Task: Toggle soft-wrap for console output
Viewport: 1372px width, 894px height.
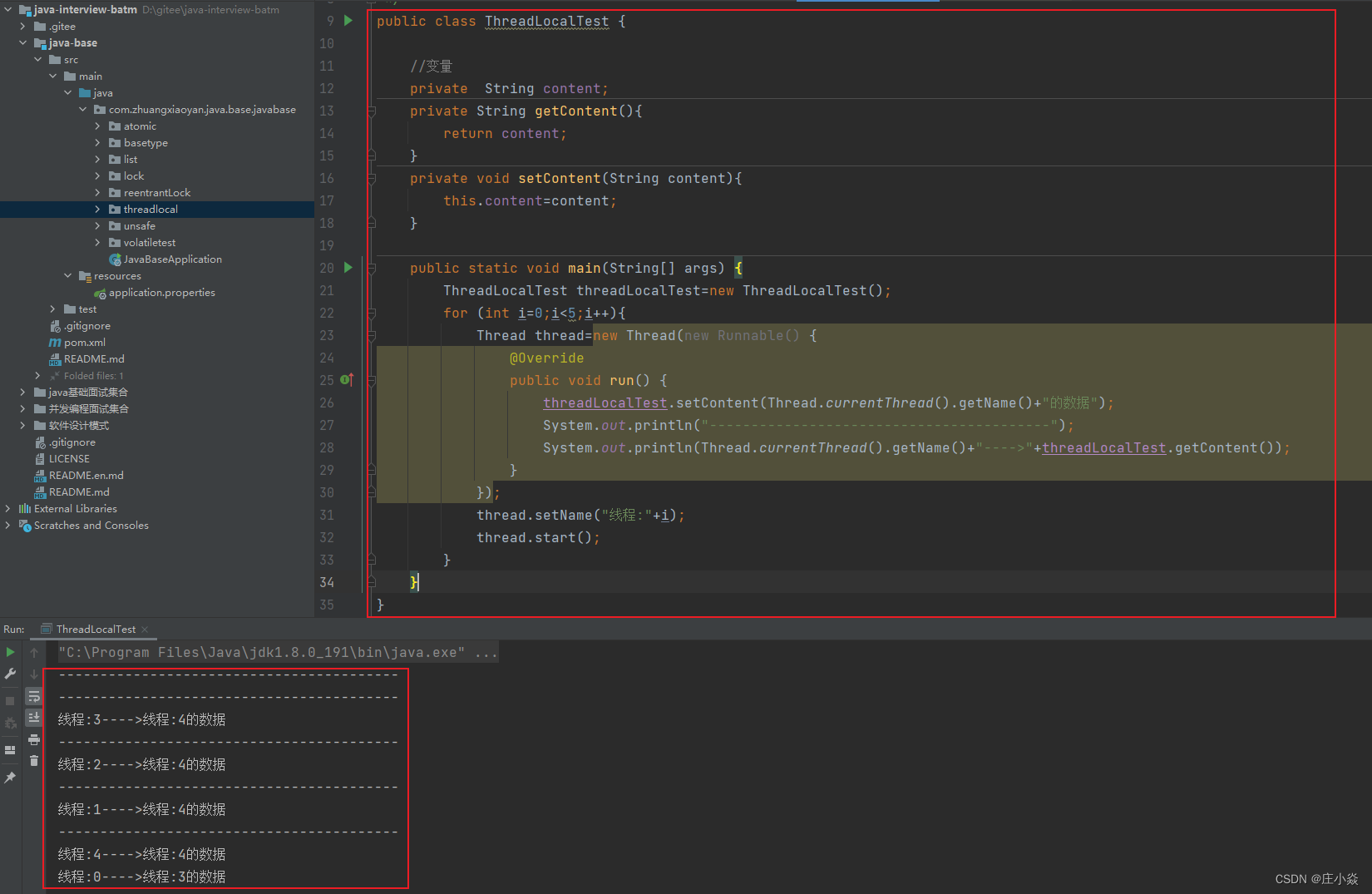Action: [x=34, y=696]
